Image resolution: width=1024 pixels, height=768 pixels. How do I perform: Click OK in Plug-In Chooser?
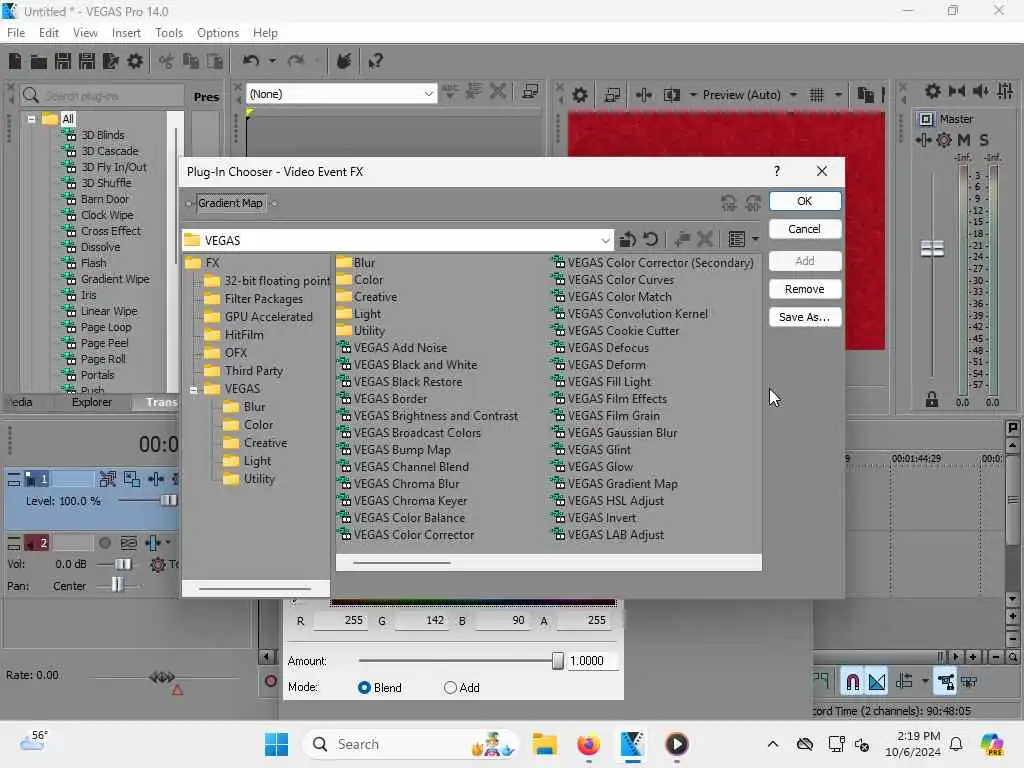point(805,201)
